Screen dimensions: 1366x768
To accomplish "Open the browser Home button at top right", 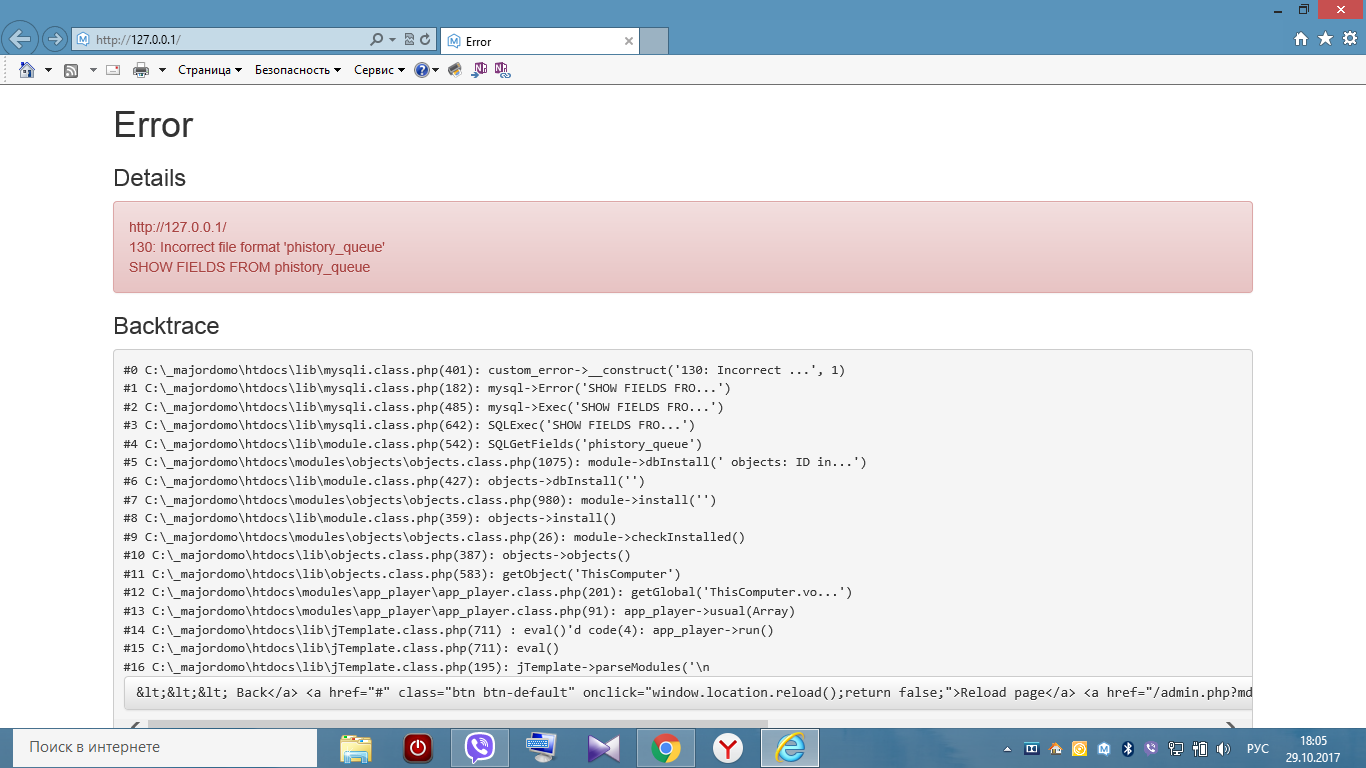I will (x=1301, y=39).
